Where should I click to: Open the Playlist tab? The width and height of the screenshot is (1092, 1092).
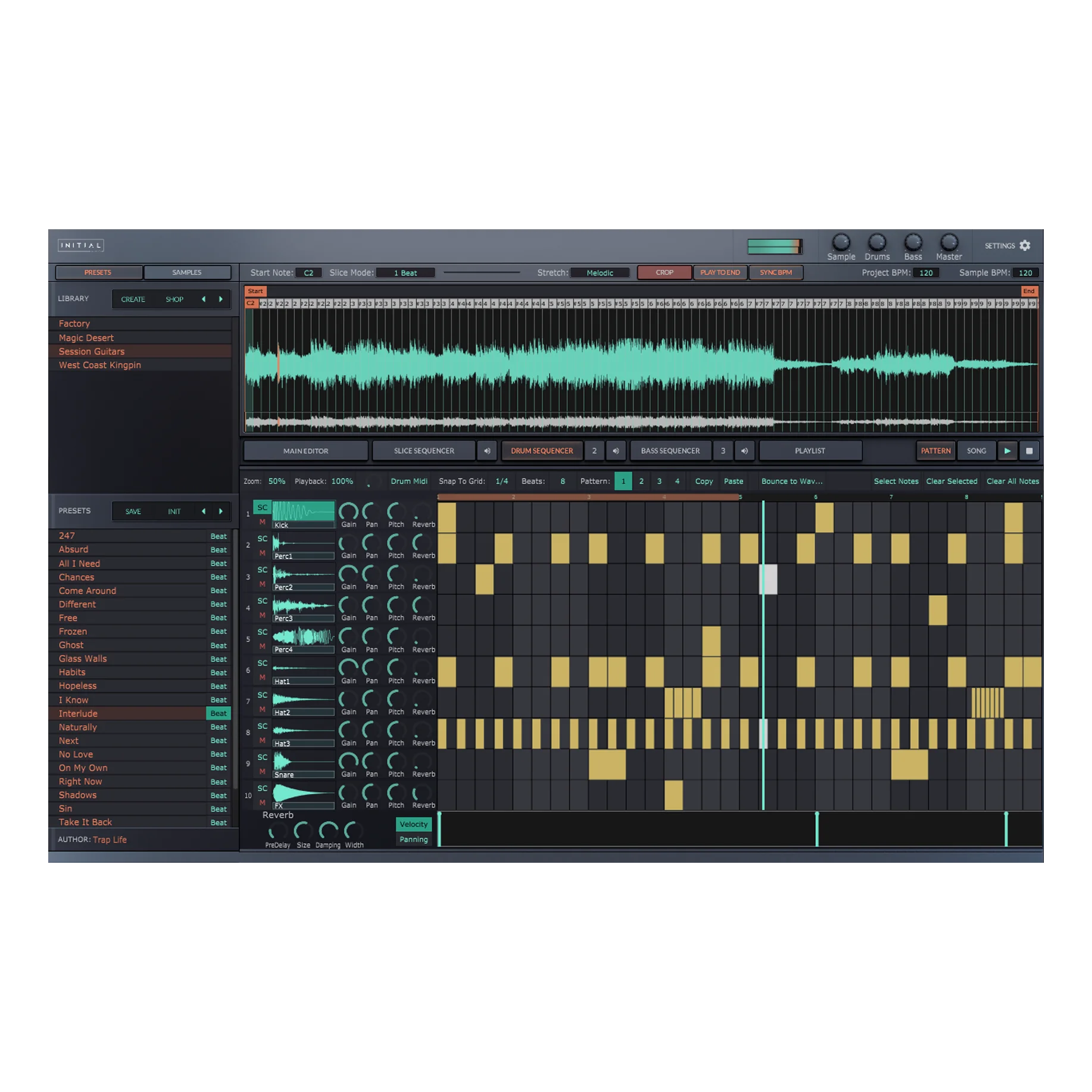(x=810, y=451)
